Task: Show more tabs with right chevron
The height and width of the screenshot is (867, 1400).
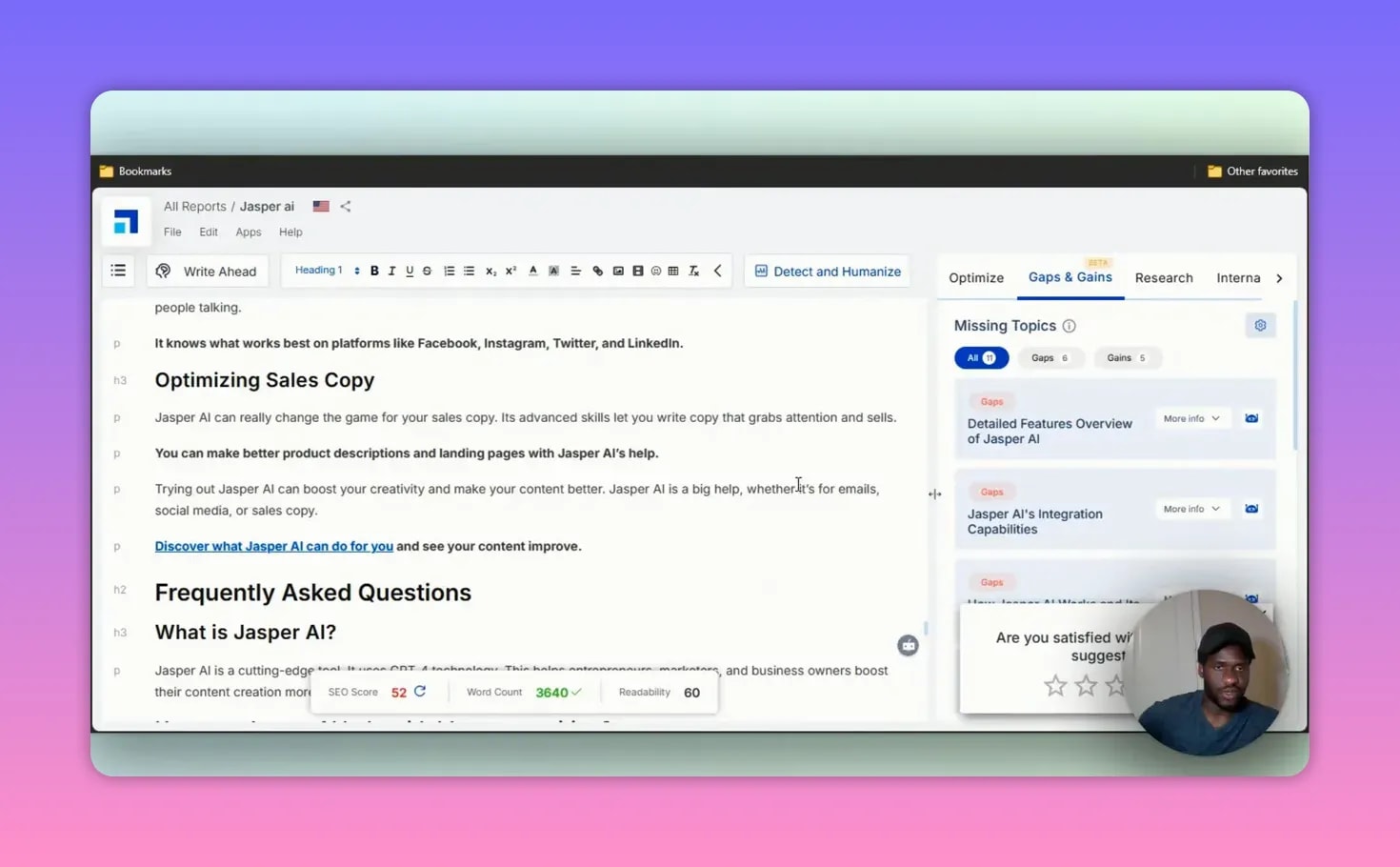Action: 1279,278
